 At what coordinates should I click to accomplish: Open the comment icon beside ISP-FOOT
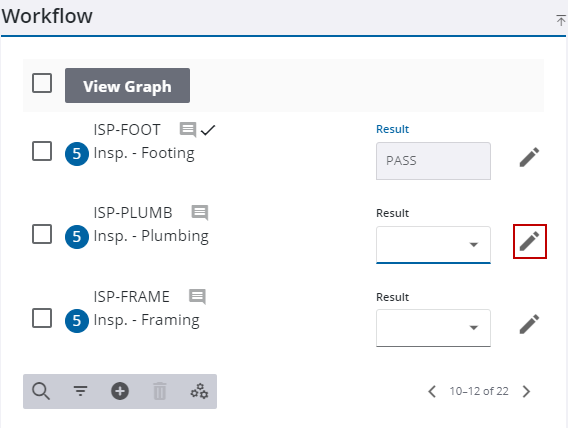coord(188,130)
